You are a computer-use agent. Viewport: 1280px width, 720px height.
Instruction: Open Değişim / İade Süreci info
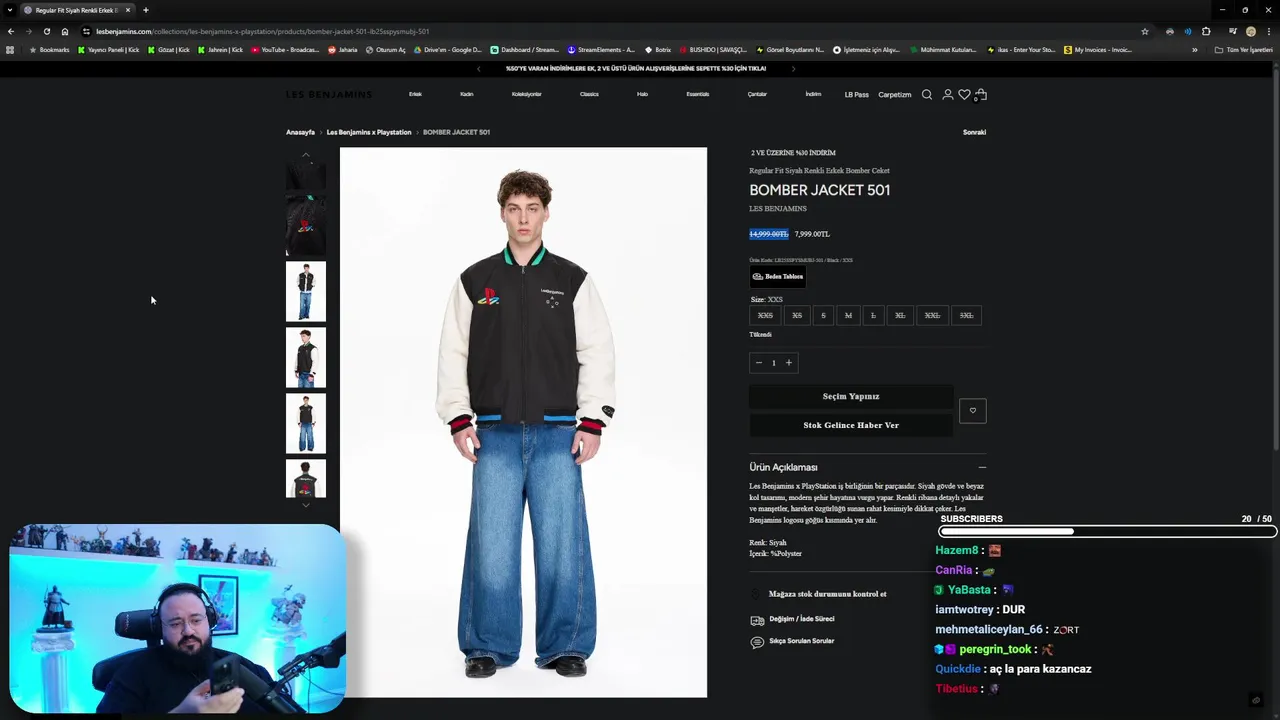point(801,619)
